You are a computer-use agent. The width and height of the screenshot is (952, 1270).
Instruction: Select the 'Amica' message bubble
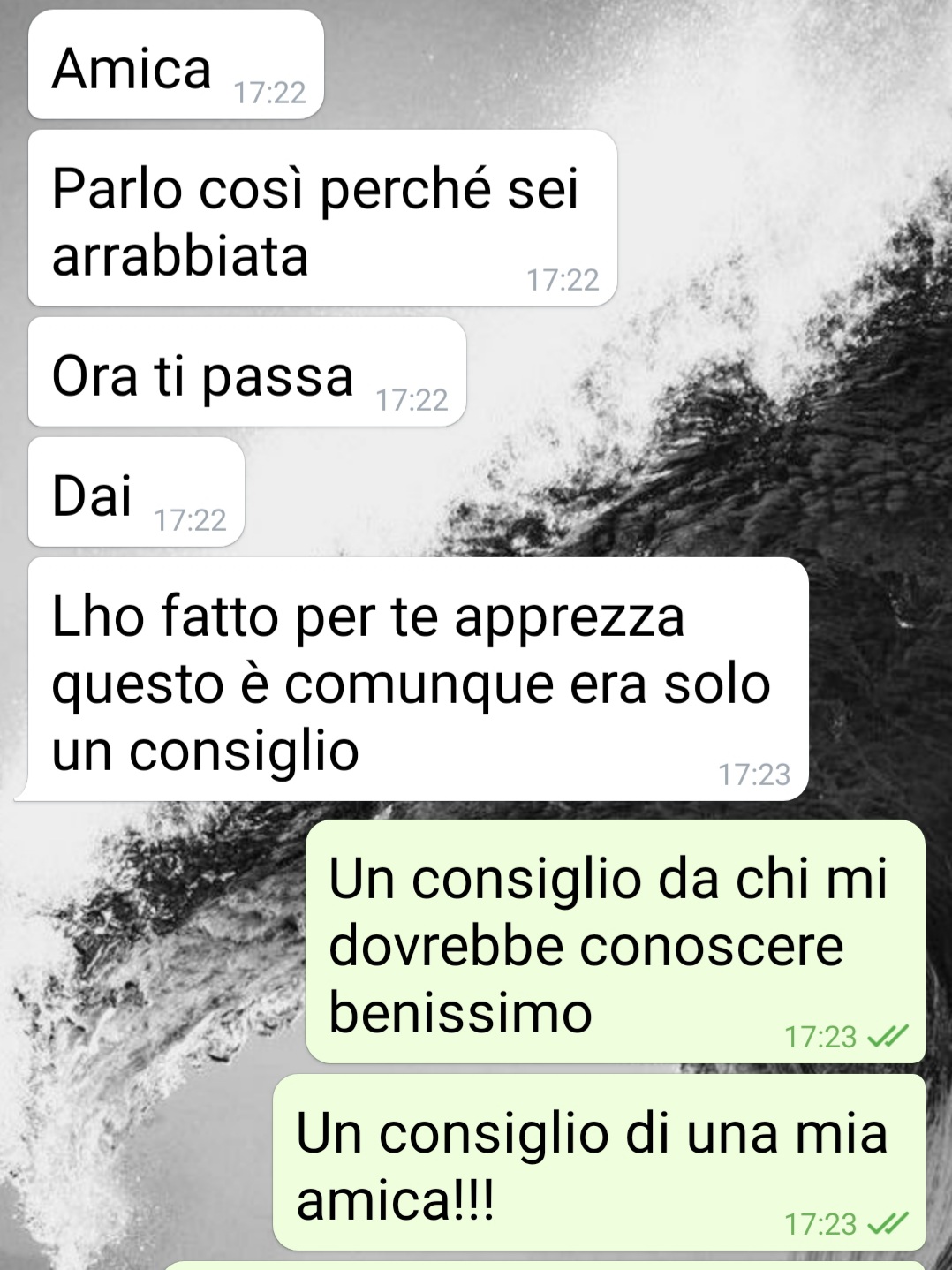(x=176, y=64)
